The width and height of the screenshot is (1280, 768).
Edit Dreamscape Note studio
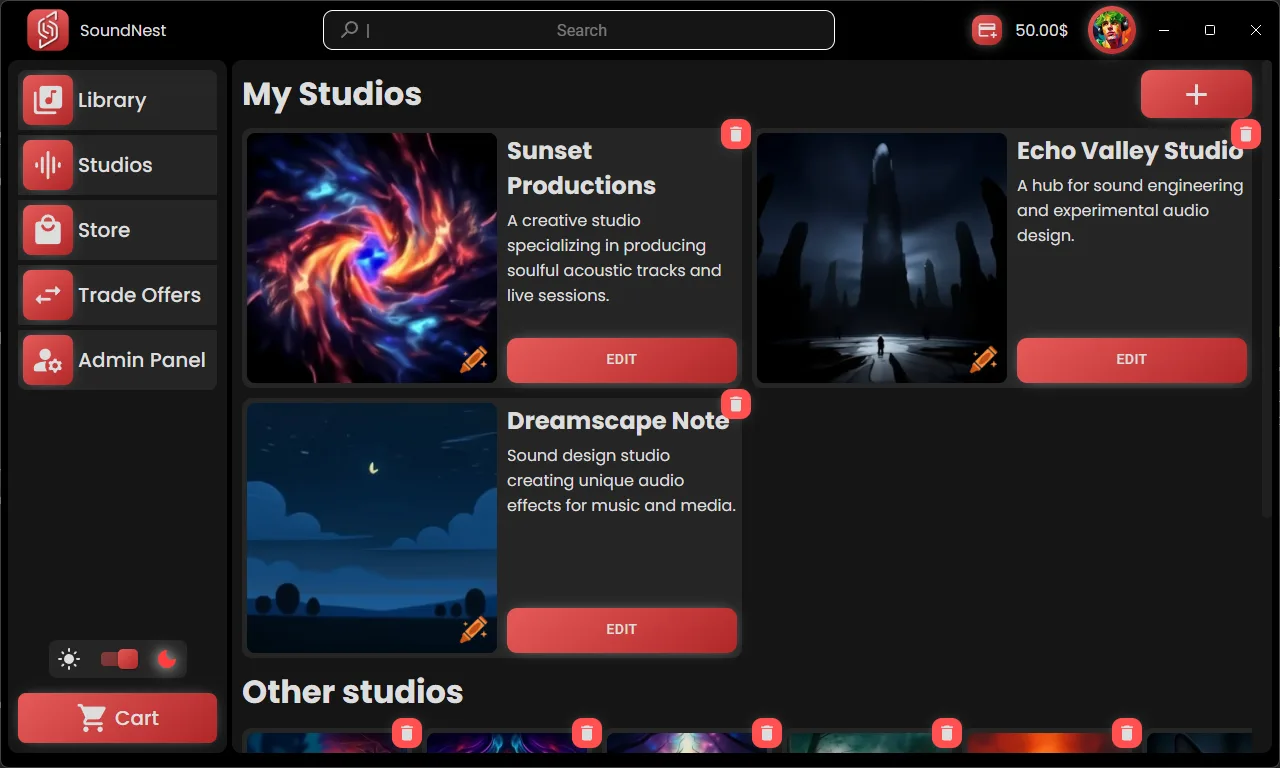click(622, 630)
